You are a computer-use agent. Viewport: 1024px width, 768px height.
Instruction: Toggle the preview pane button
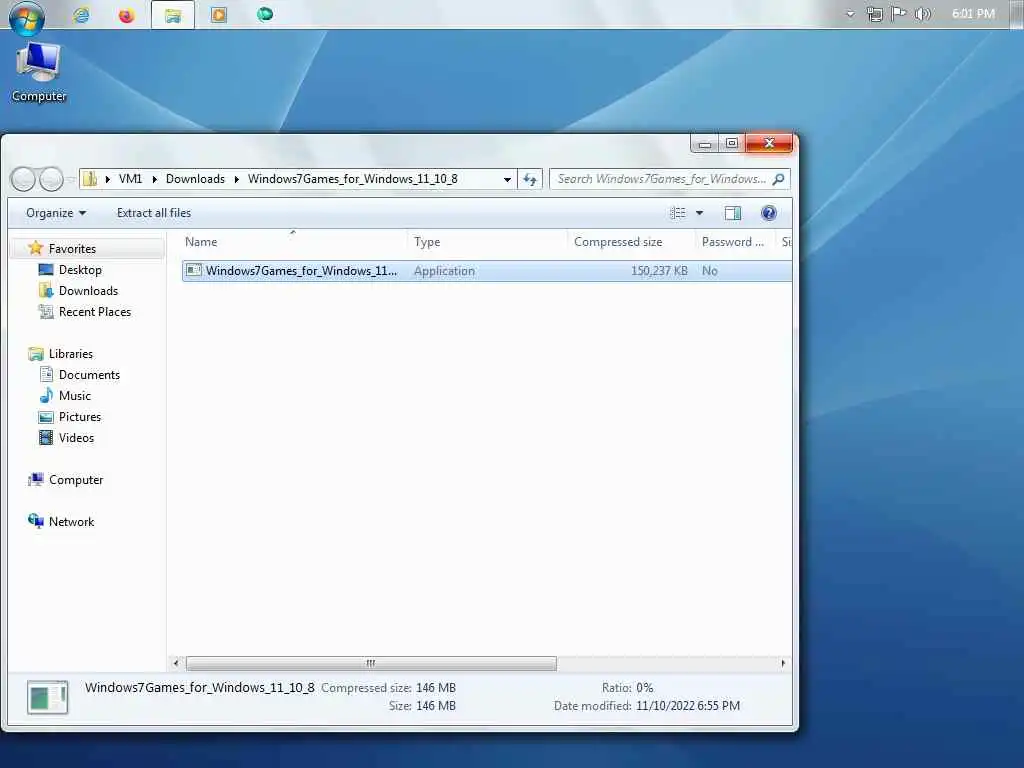[x=733, y=213]
